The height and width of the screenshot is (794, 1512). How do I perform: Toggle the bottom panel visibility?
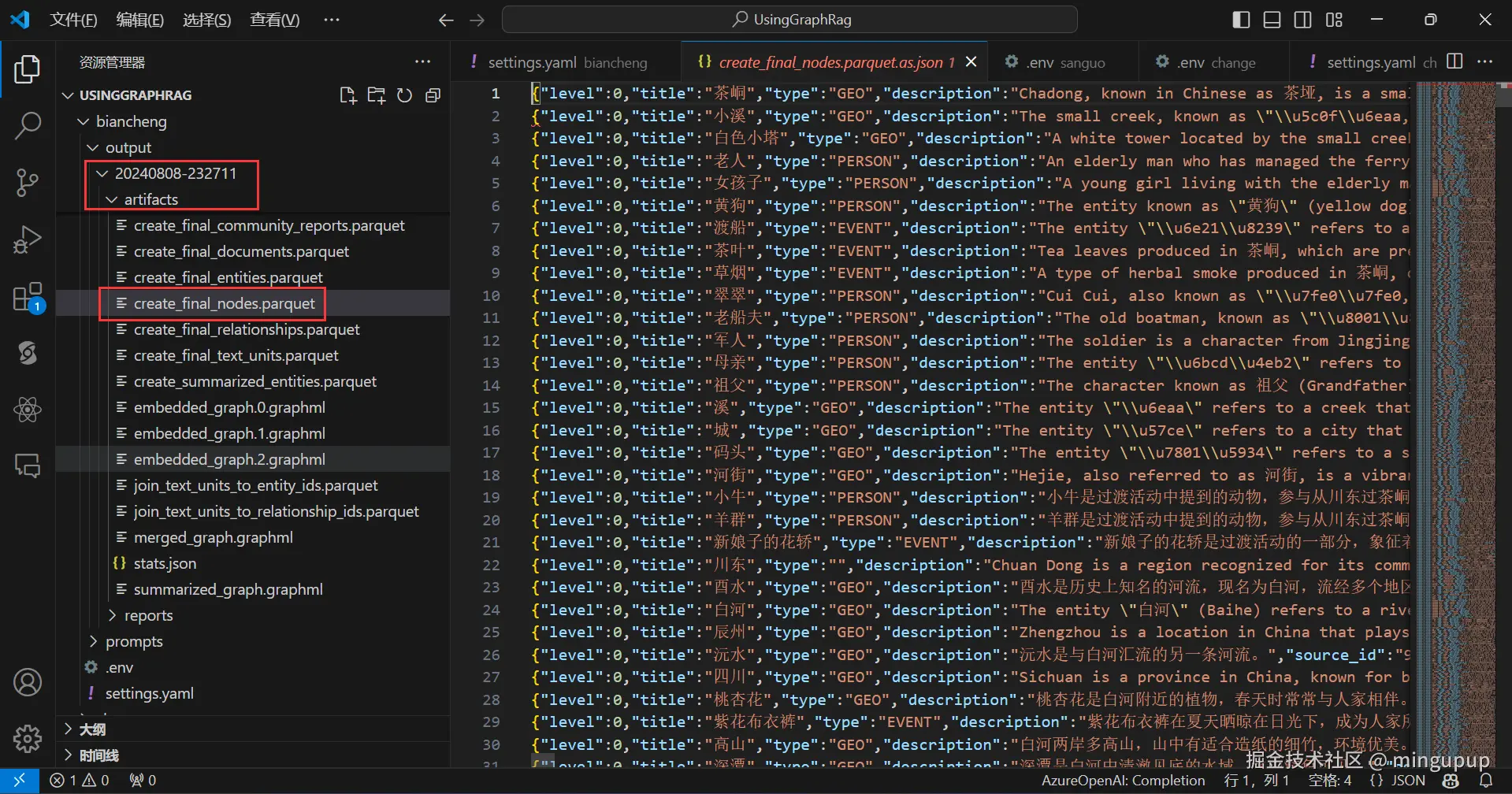1272,20
